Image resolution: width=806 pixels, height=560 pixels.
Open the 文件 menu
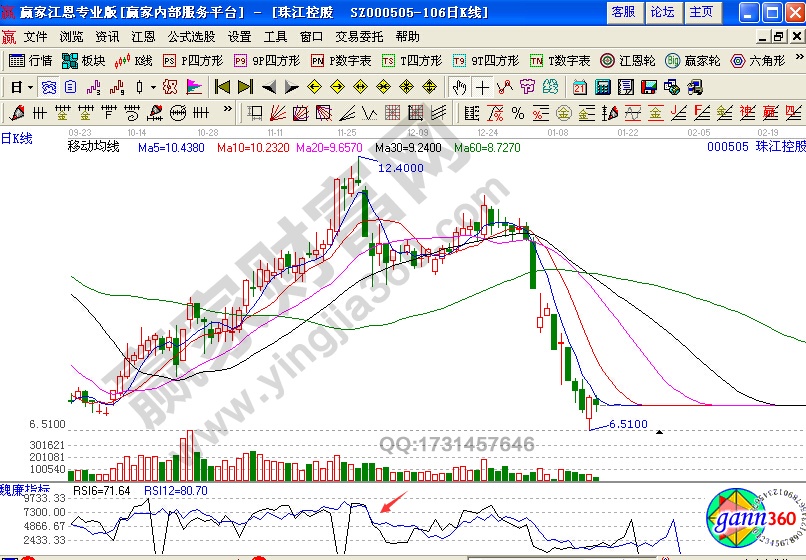35,37
